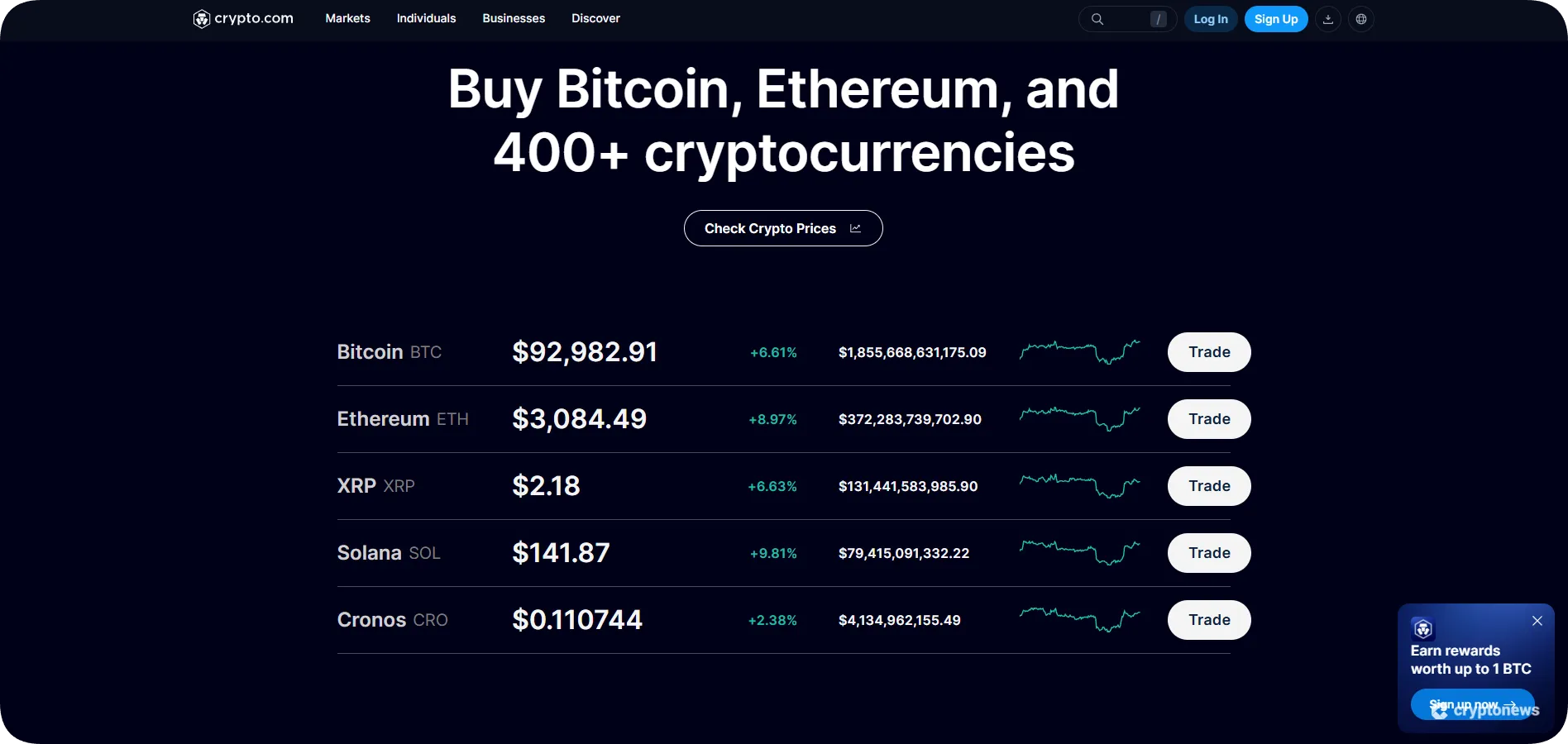Screen dimensions: 1568x744
Task: Click the crypto.com app icon in the rewards popup
Action: (x=1423, y=629)
